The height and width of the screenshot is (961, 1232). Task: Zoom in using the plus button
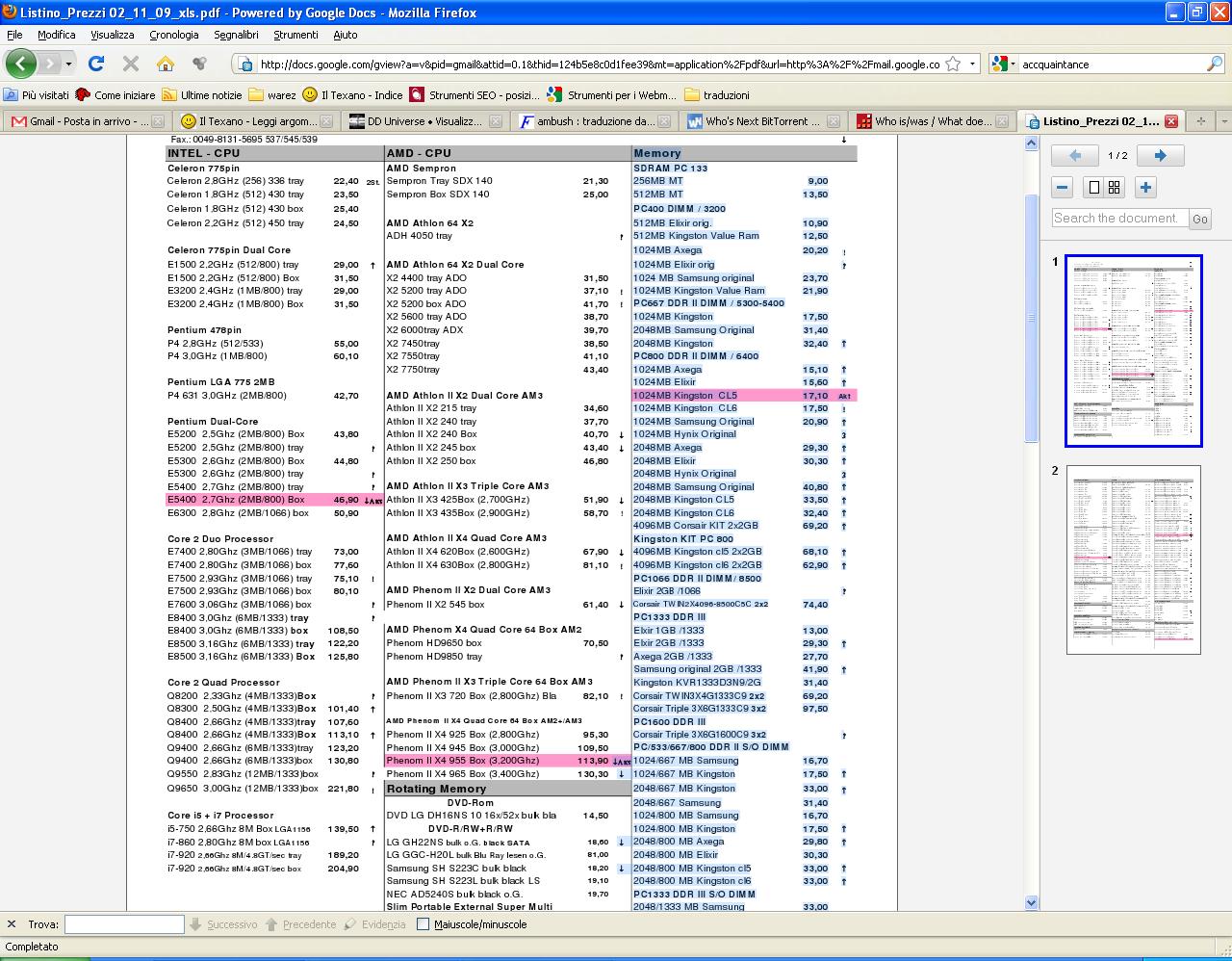[x=1145, y=188]
